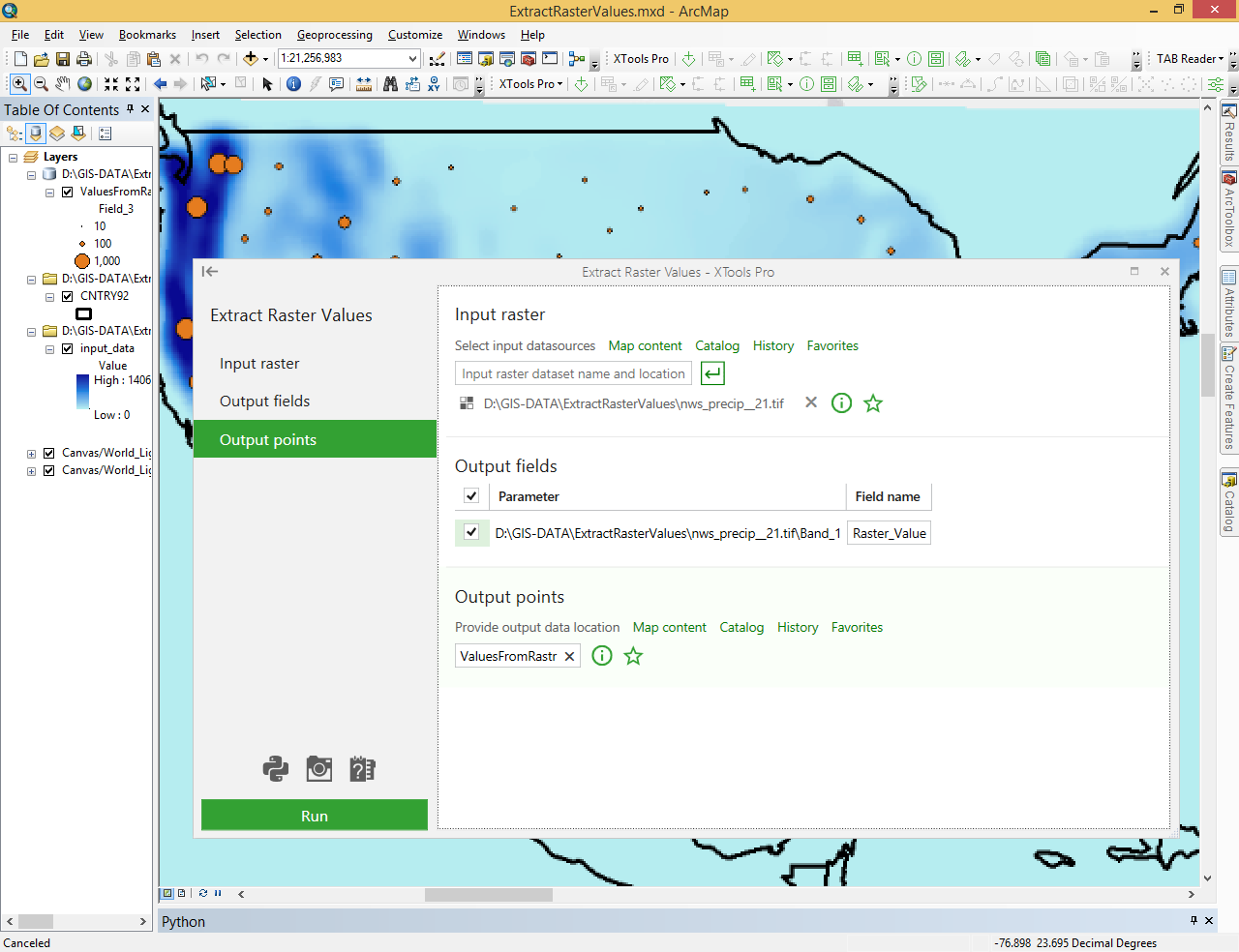Image resolution: width=1239 pixels, height=952 pixels.
Task: Uncheck first Canvas/World_Li layer
Action: pyautogui.click(x=48, y=453)
